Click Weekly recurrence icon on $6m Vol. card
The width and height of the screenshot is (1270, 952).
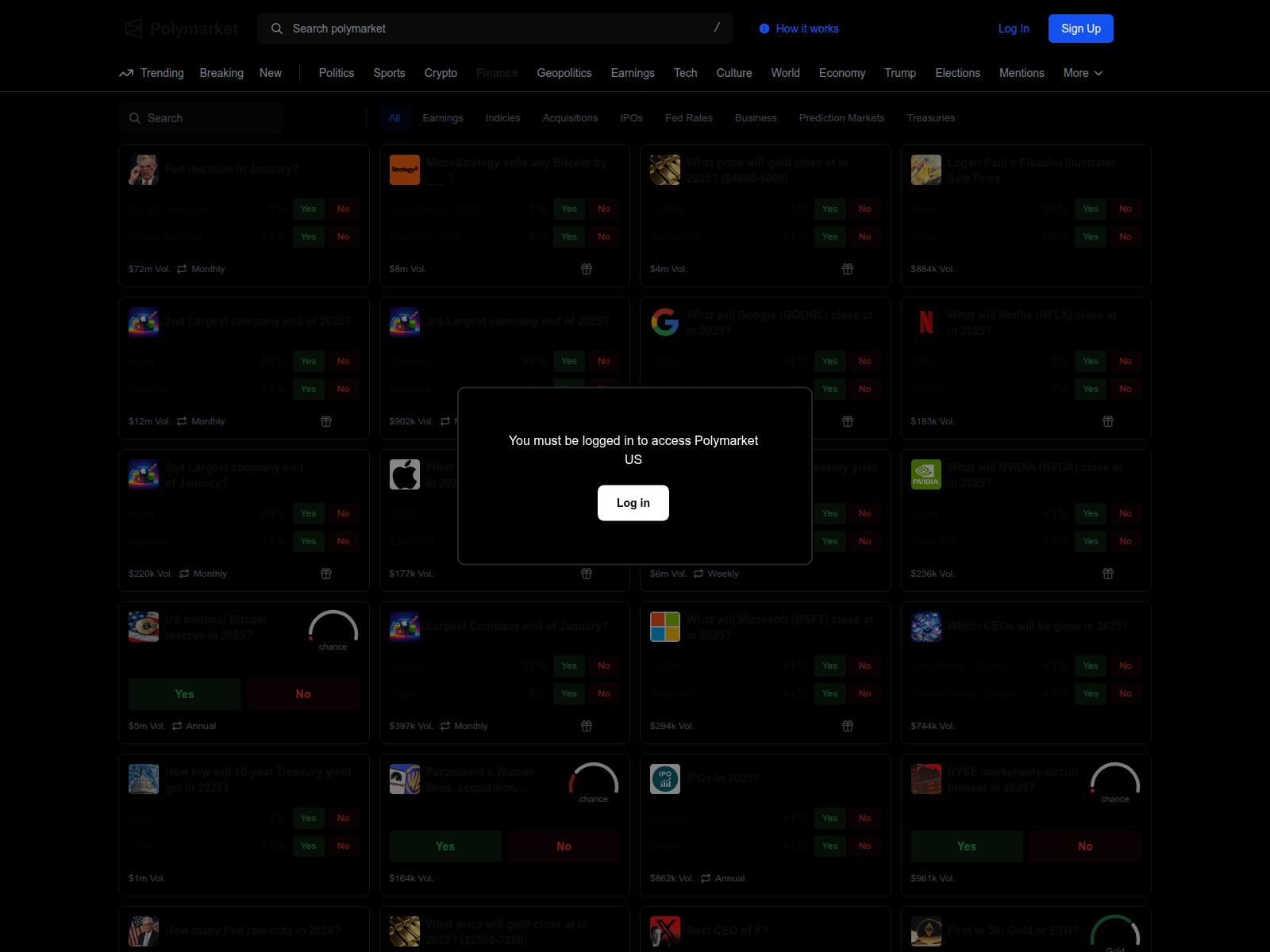coord(698,574)
